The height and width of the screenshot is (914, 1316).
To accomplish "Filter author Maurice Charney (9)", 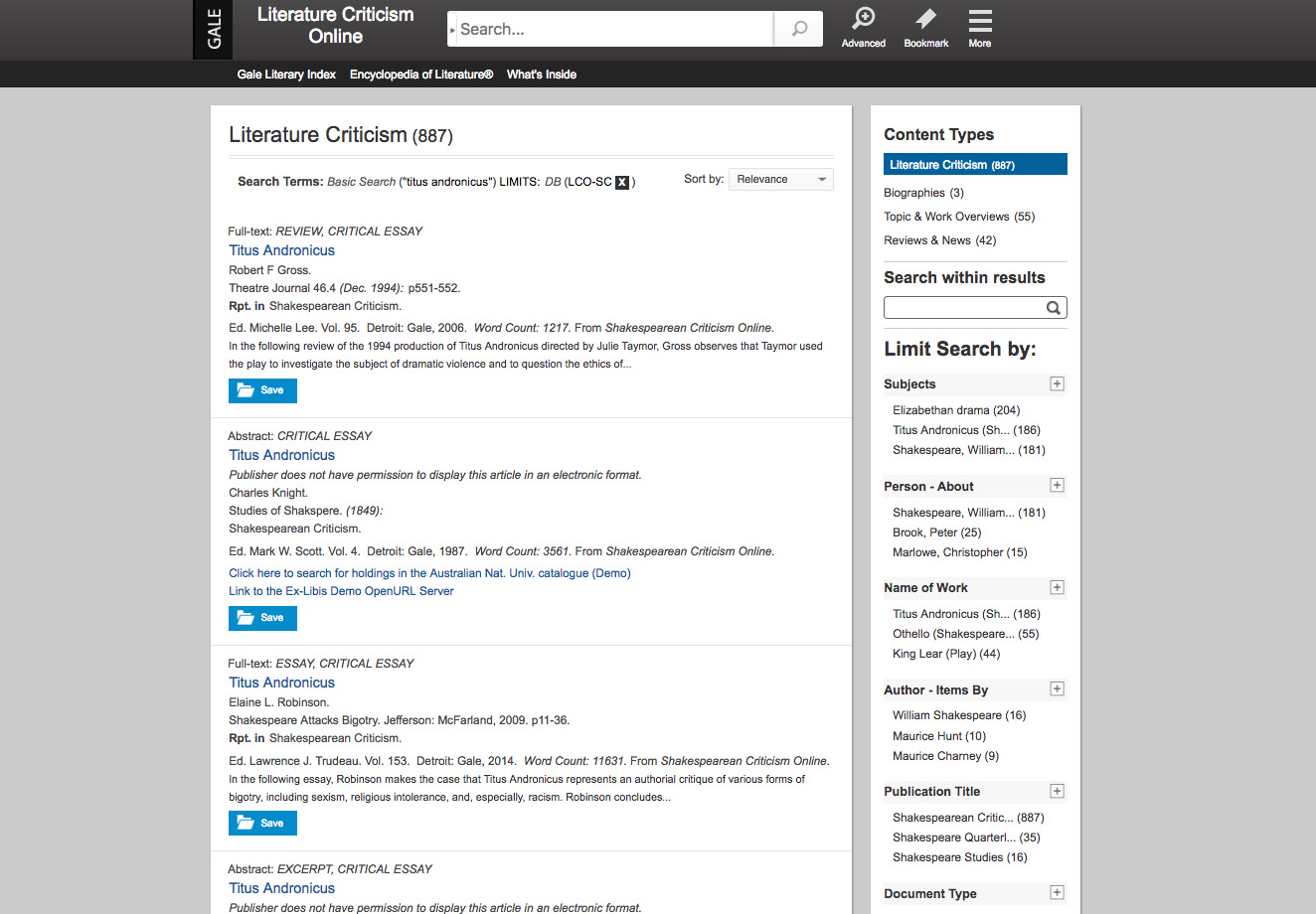I will [945, 756].
